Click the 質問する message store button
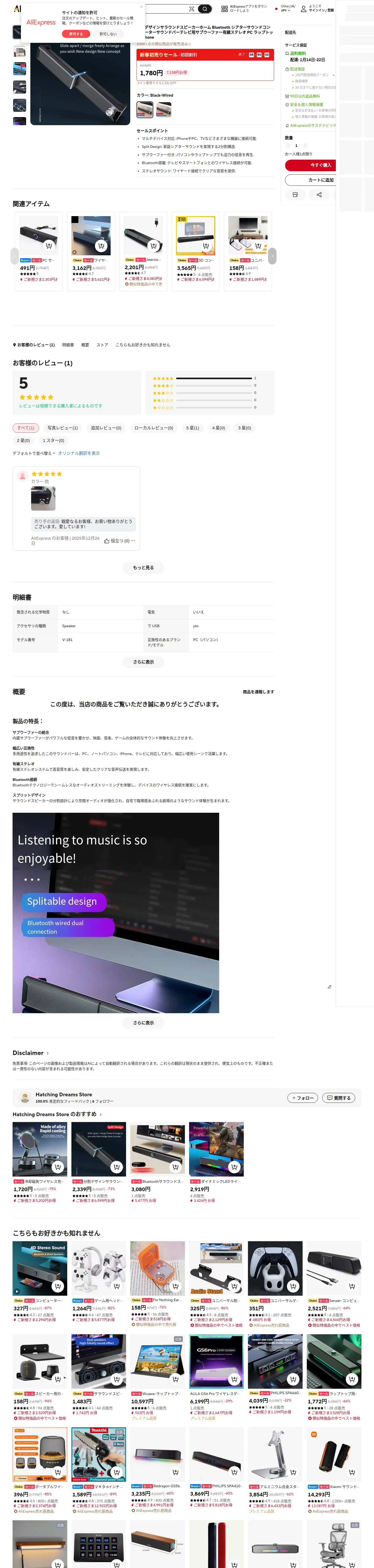This screenshot has height=1568, width=374. point(338,1098)
